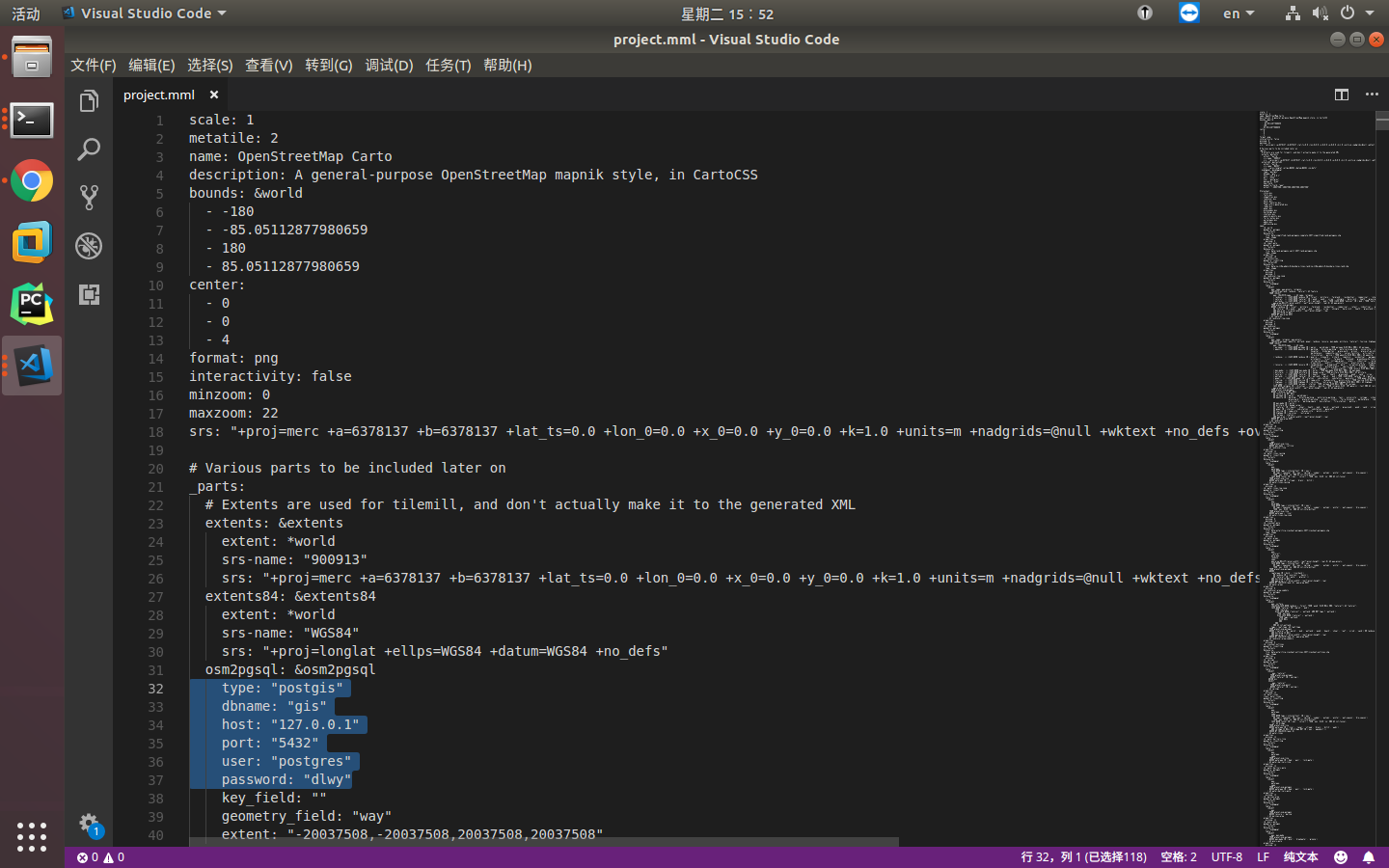Open the 编辑(E) menu
The width and height of the screenshot is (1389, 868).
click(x=151, y=65)
